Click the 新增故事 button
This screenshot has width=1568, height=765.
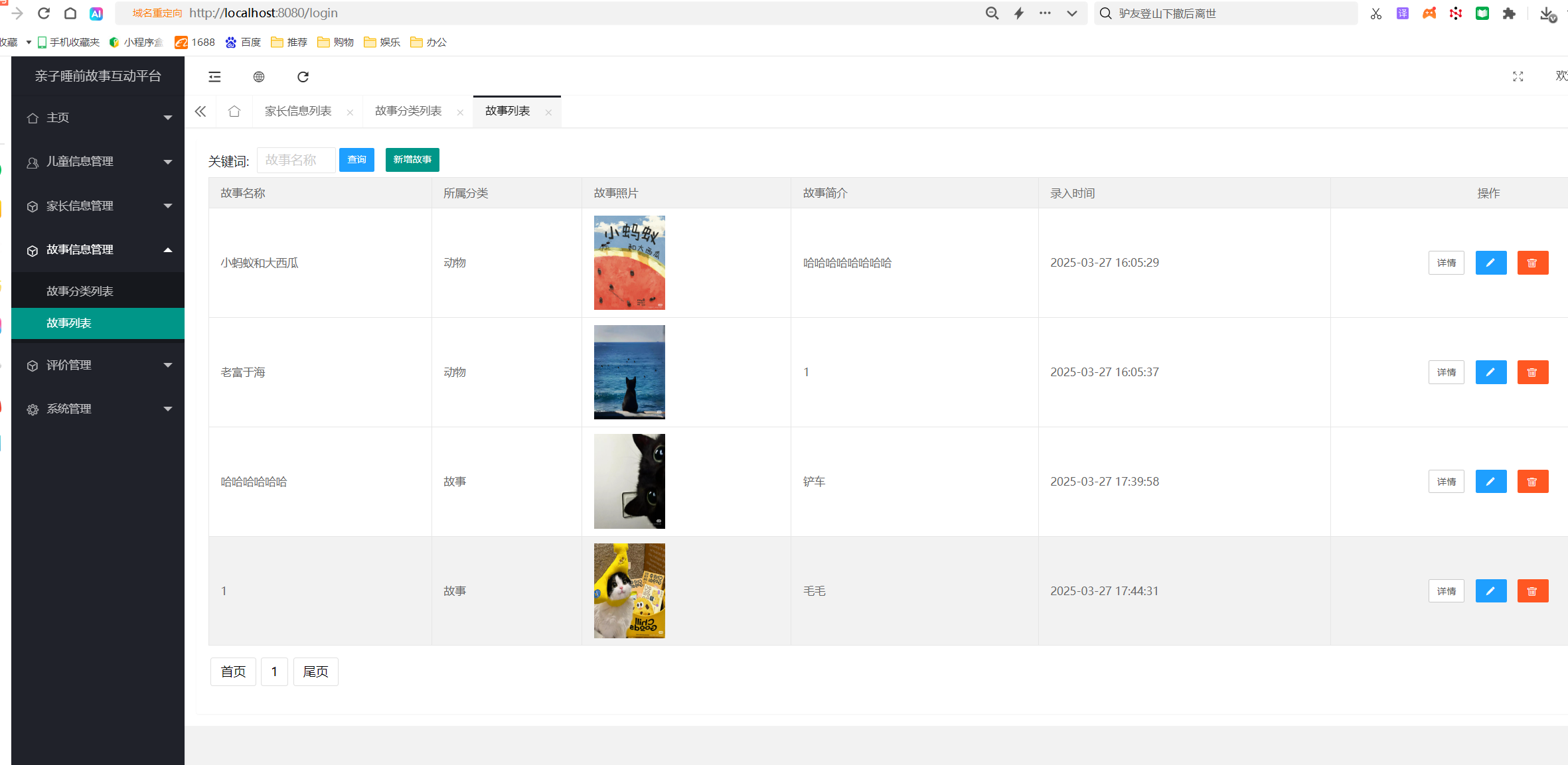[412, 160]
